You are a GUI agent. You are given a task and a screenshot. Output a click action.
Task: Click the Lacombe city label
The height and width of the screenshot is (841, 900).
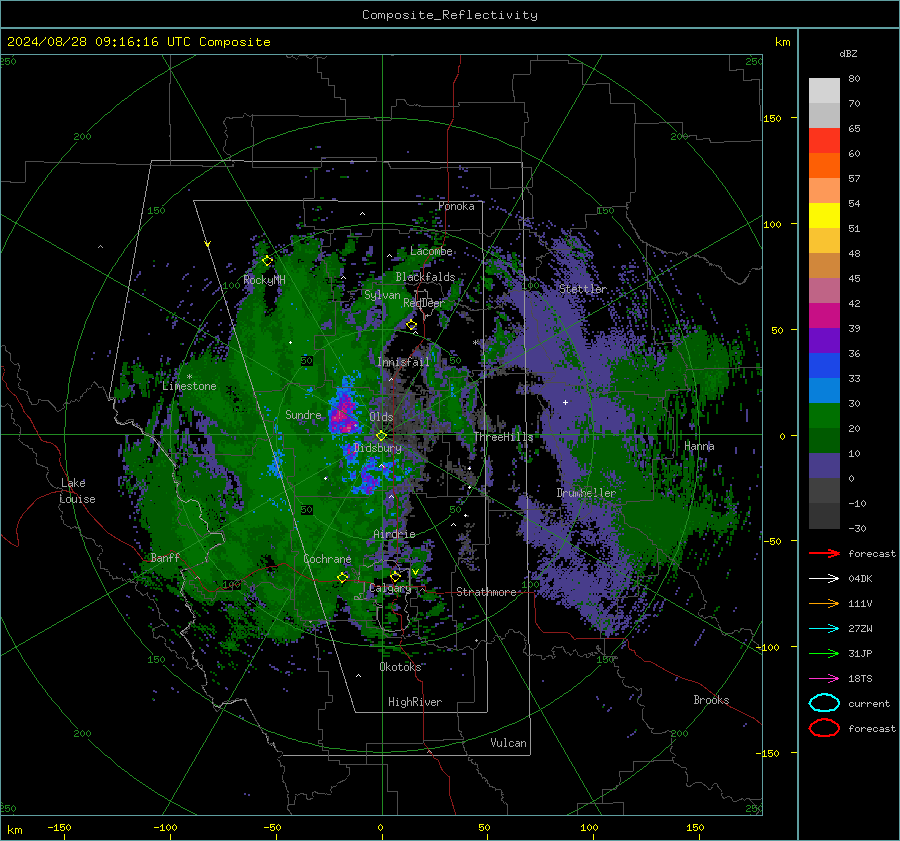coord(431,251)
